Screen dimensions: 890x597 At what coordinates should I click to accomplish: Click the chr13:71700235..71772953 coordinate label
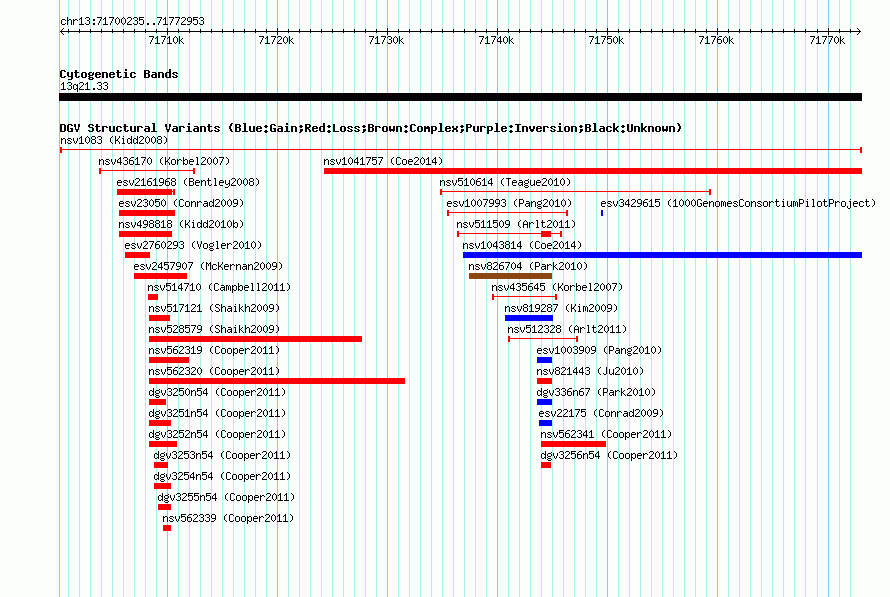point(132,21)
